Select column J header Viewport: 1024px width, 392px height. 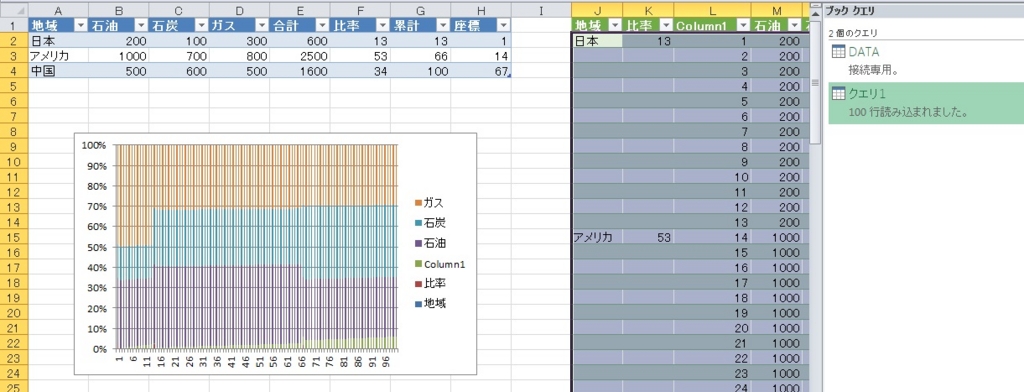(x=597, y=10)
